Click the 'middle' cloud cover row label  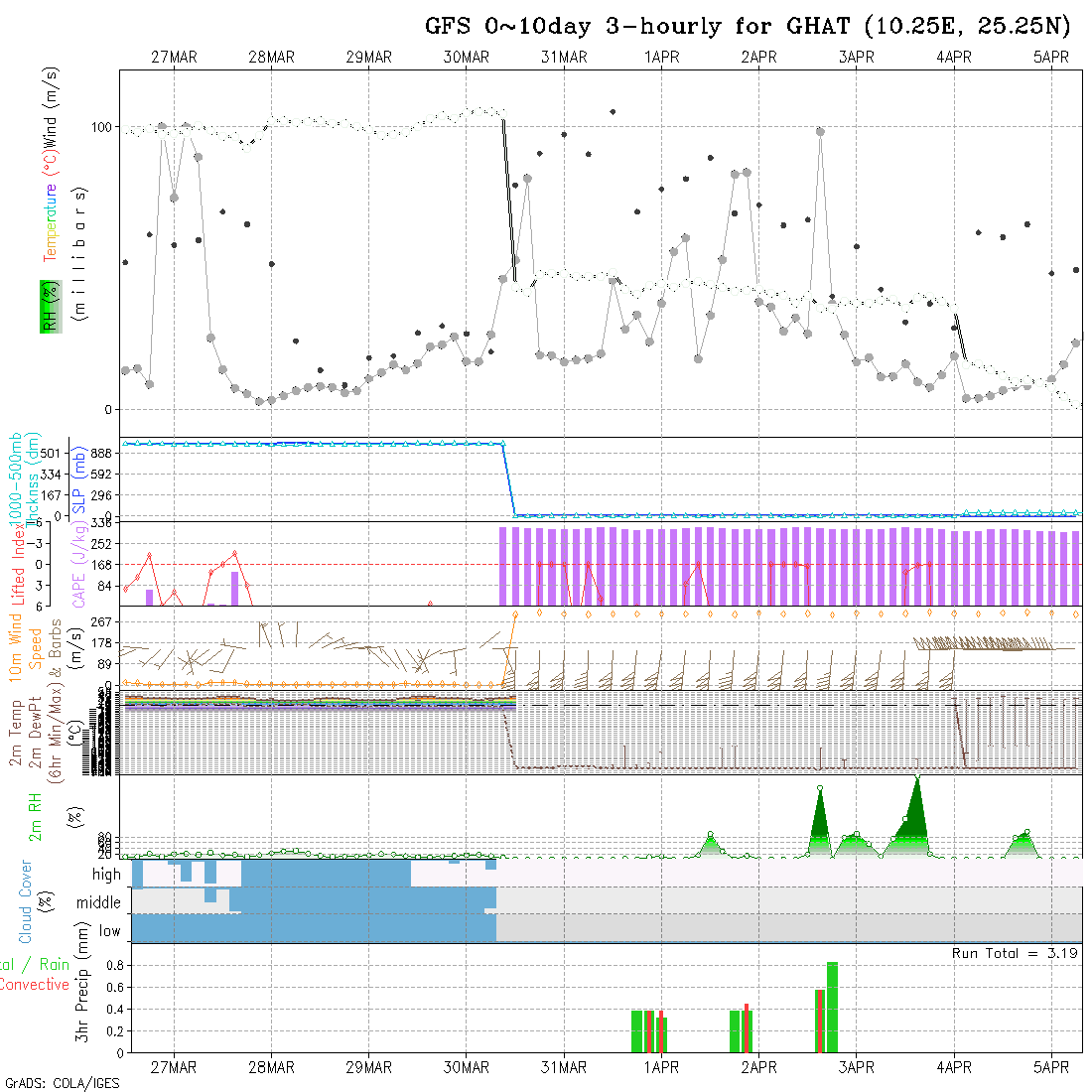click(98, 903)
